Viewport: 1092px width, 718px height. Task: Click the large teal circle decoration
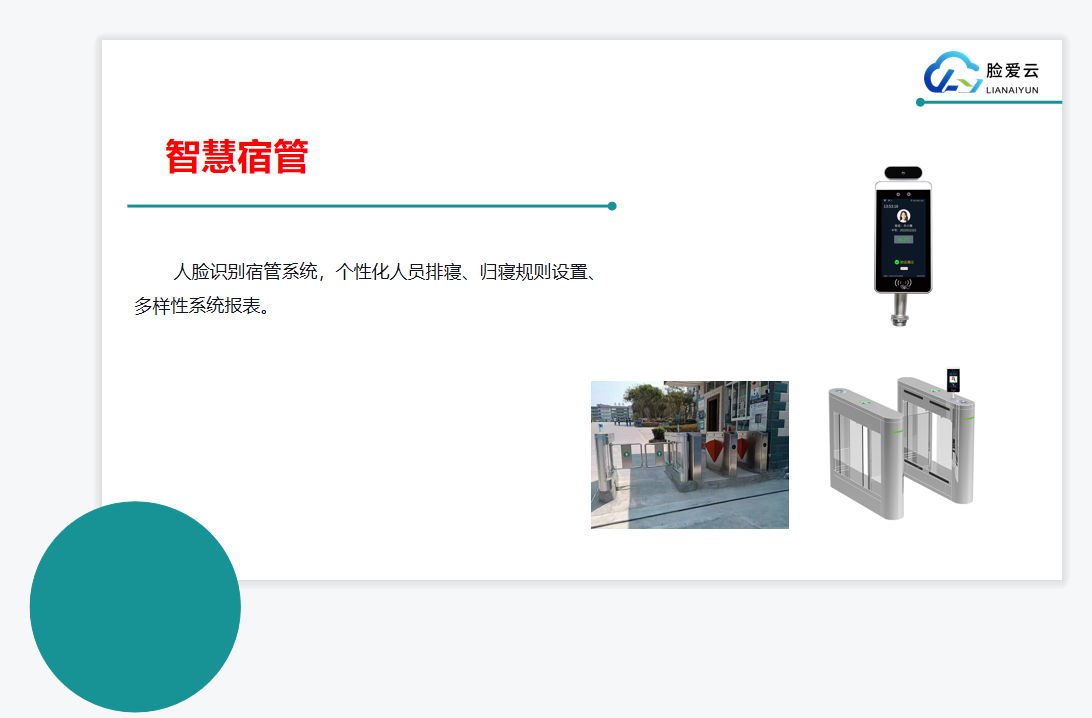tap(135, 606)
